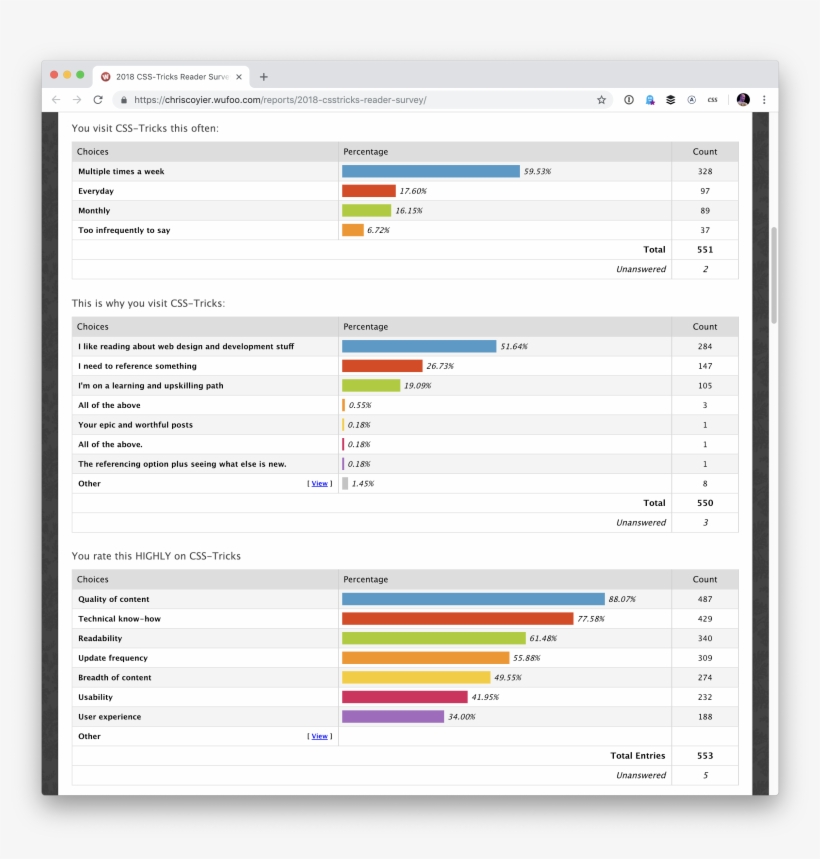Click the Wufoo favicon on the tab
820x859 pixels.
coord(106,77)
